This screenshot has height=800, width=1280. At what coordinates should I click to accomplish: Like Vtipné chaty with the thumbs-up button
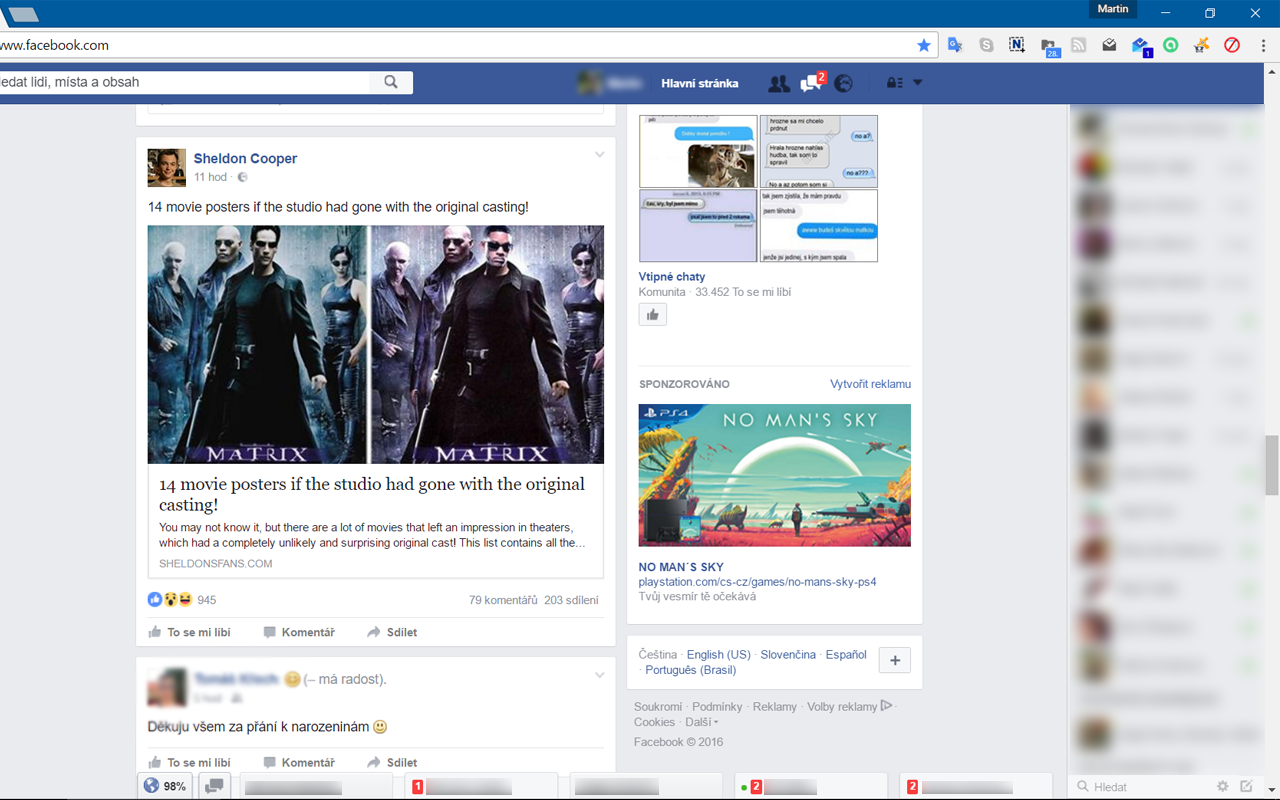tap(653, 314)
